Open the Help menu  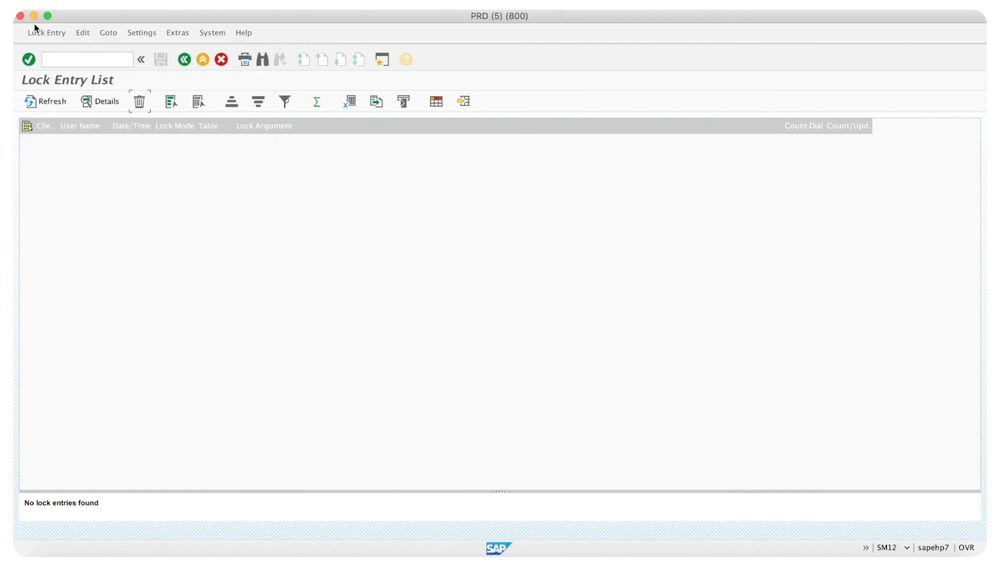[x=244, y=33]
